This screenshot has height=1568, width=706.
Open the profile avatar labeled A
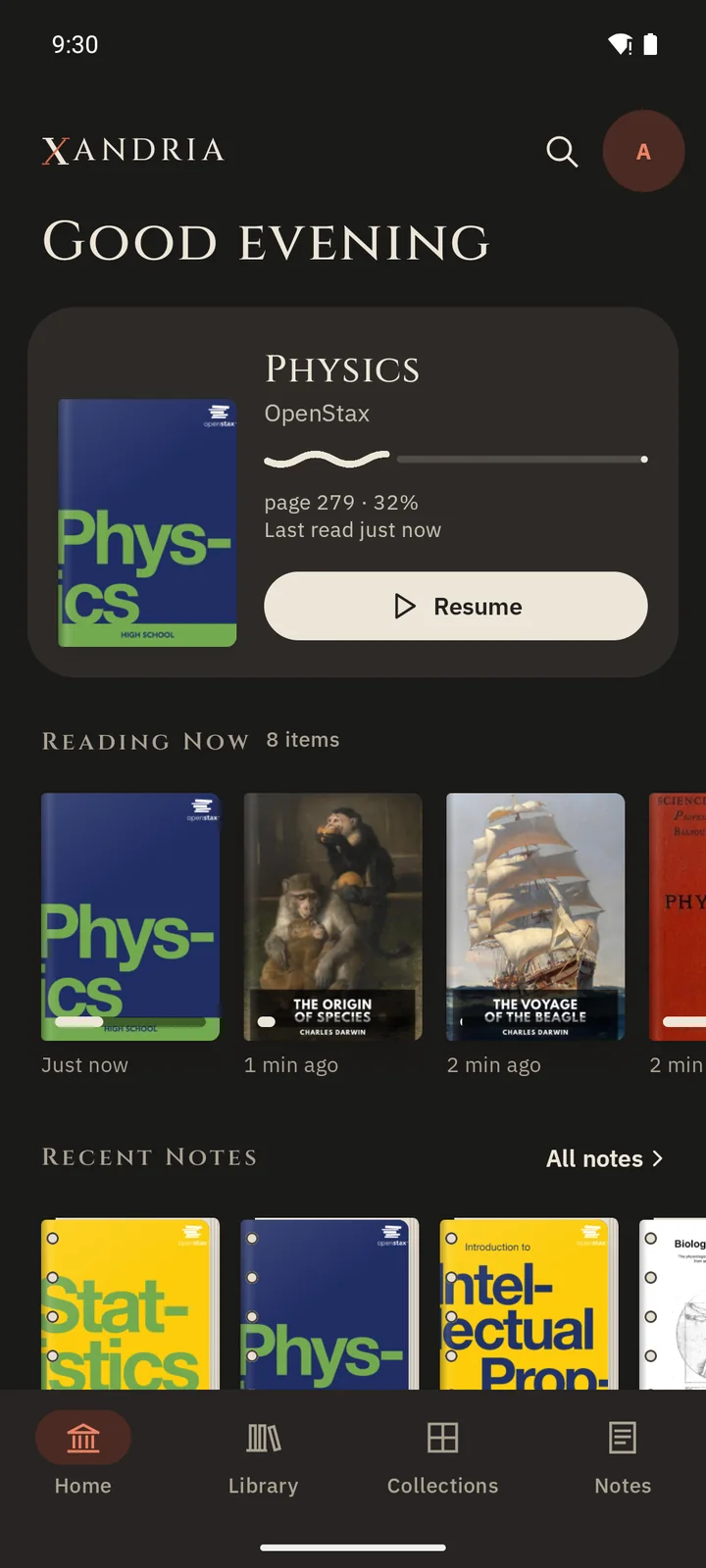[x=643, y=151]
